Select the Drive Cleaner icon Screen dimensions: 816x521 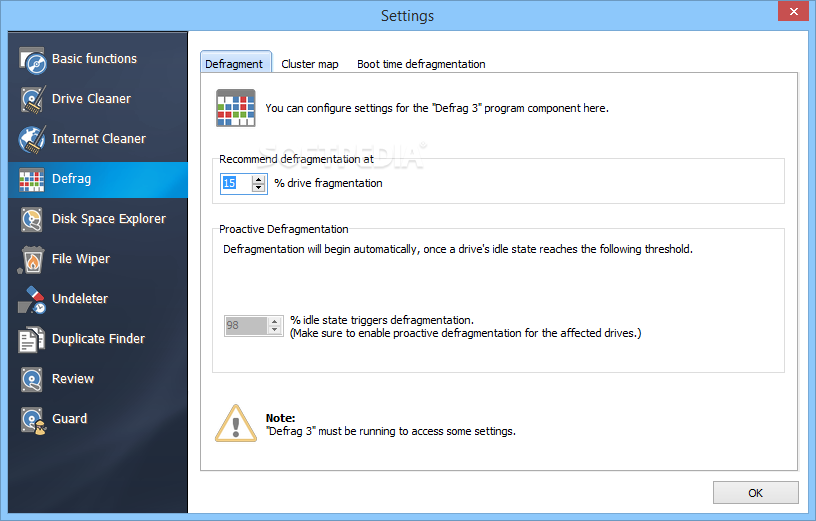click(x=32, y=99)
